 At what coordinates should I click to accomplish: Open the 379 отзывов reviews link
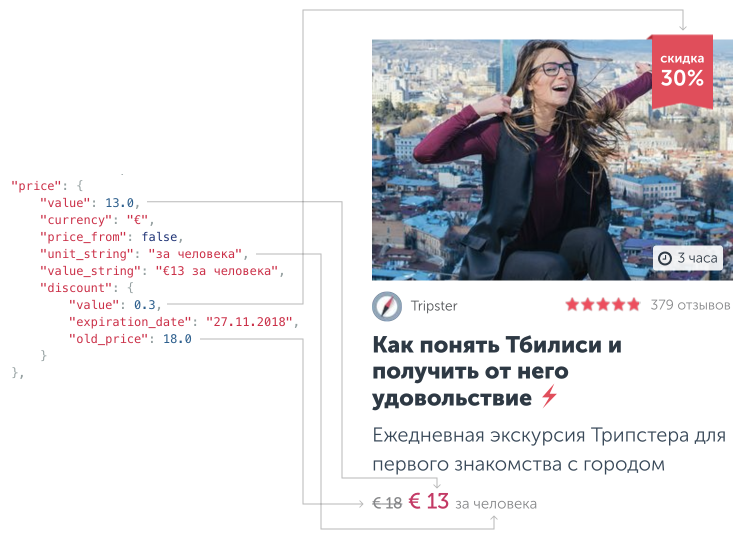(x=690, y=305)
